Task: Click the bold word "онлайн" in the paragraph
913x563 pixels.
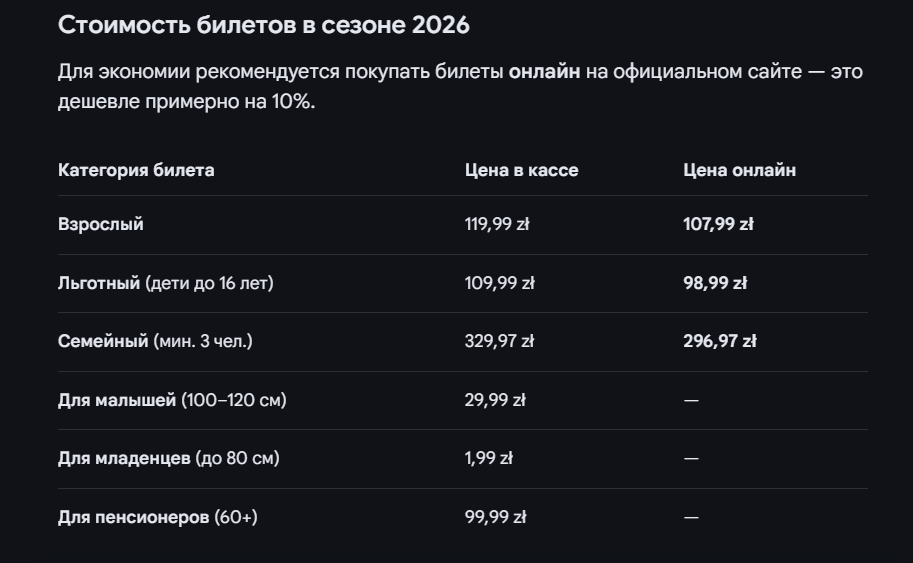Action: click(544, 72)
